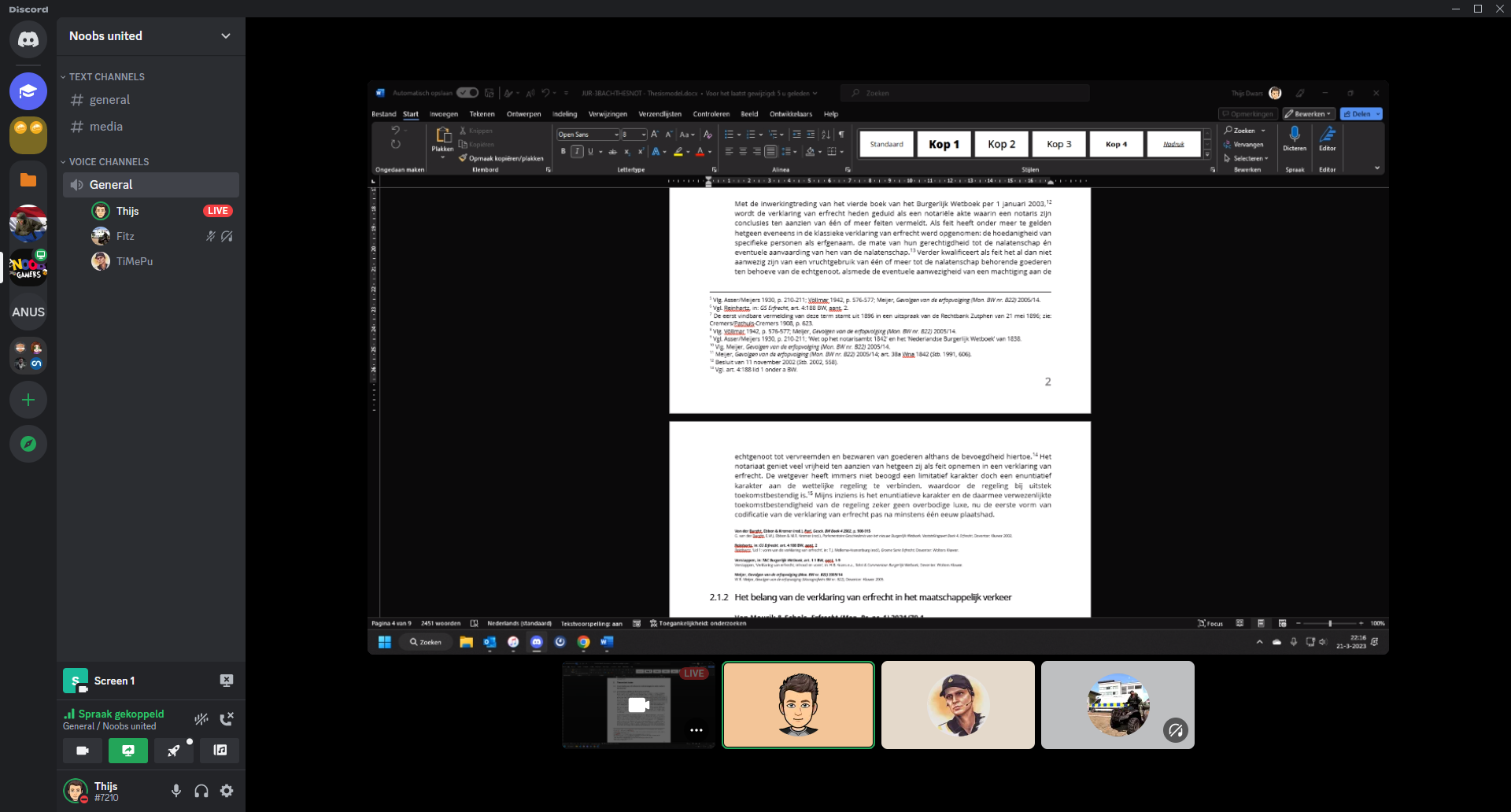Viewport: 1511px width, 812px height.
Task: Open the general text channel
Action: click(x=110, y=100)
